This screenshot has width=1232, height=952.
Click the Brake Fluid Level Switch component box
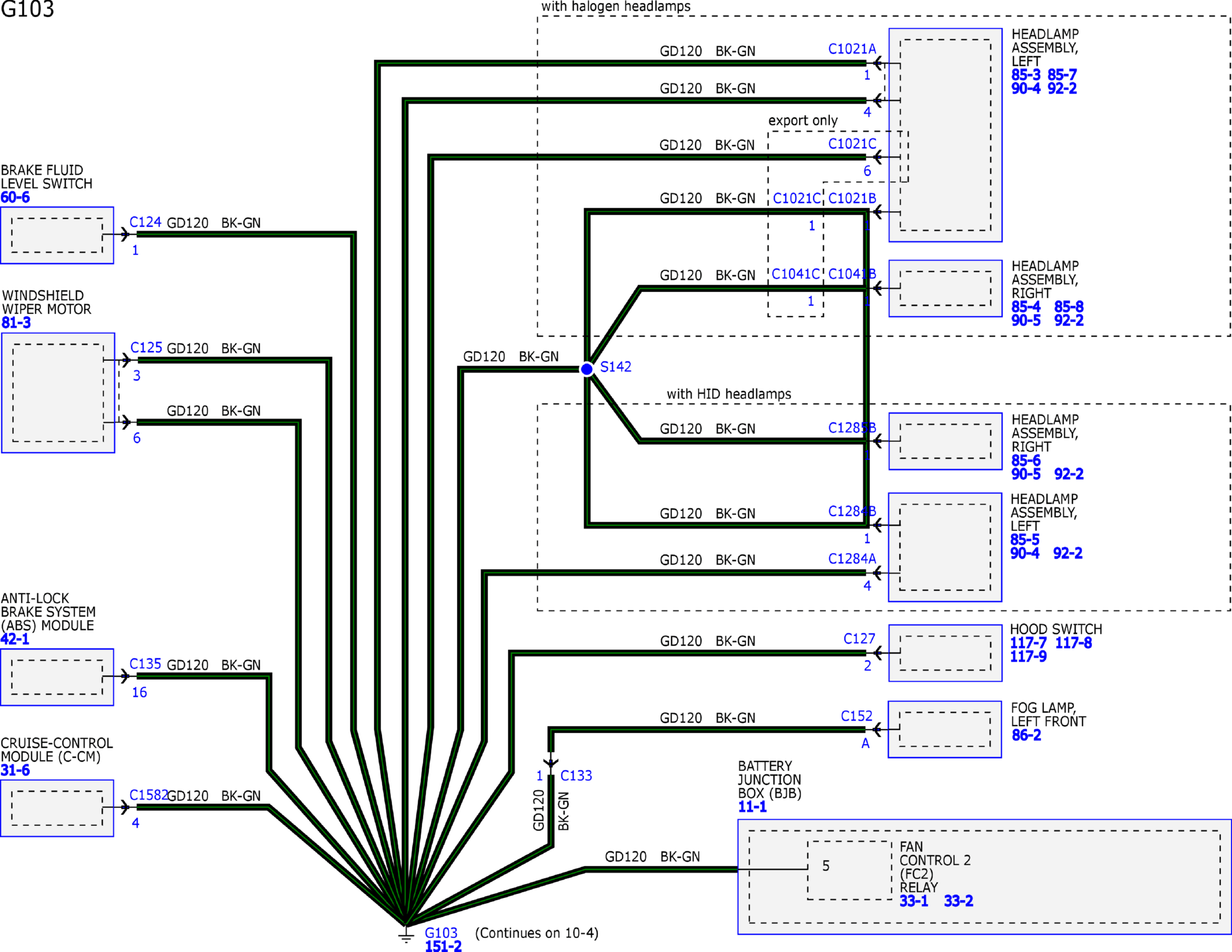(x=57, y=235)
